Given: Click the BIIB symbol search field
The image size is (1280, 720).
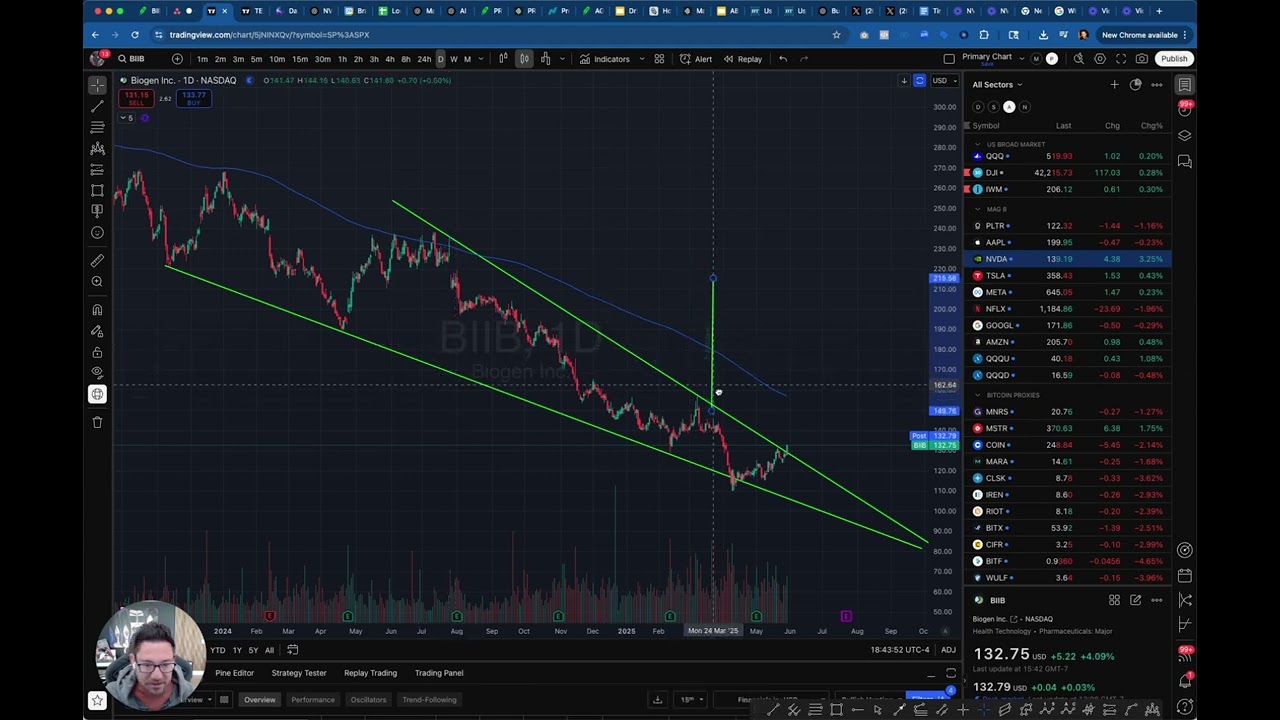Looking at the screenshot, I should [138, 59].
